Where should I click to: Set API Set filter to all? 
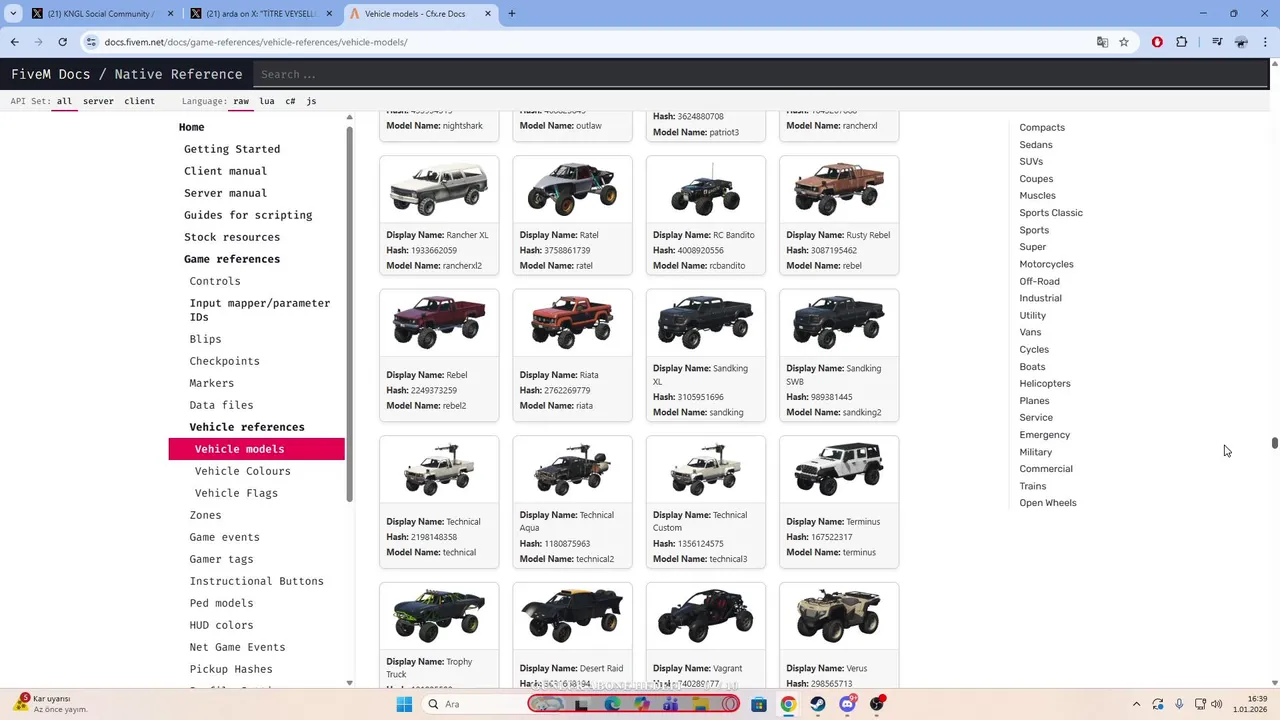(x=64, y=101)
